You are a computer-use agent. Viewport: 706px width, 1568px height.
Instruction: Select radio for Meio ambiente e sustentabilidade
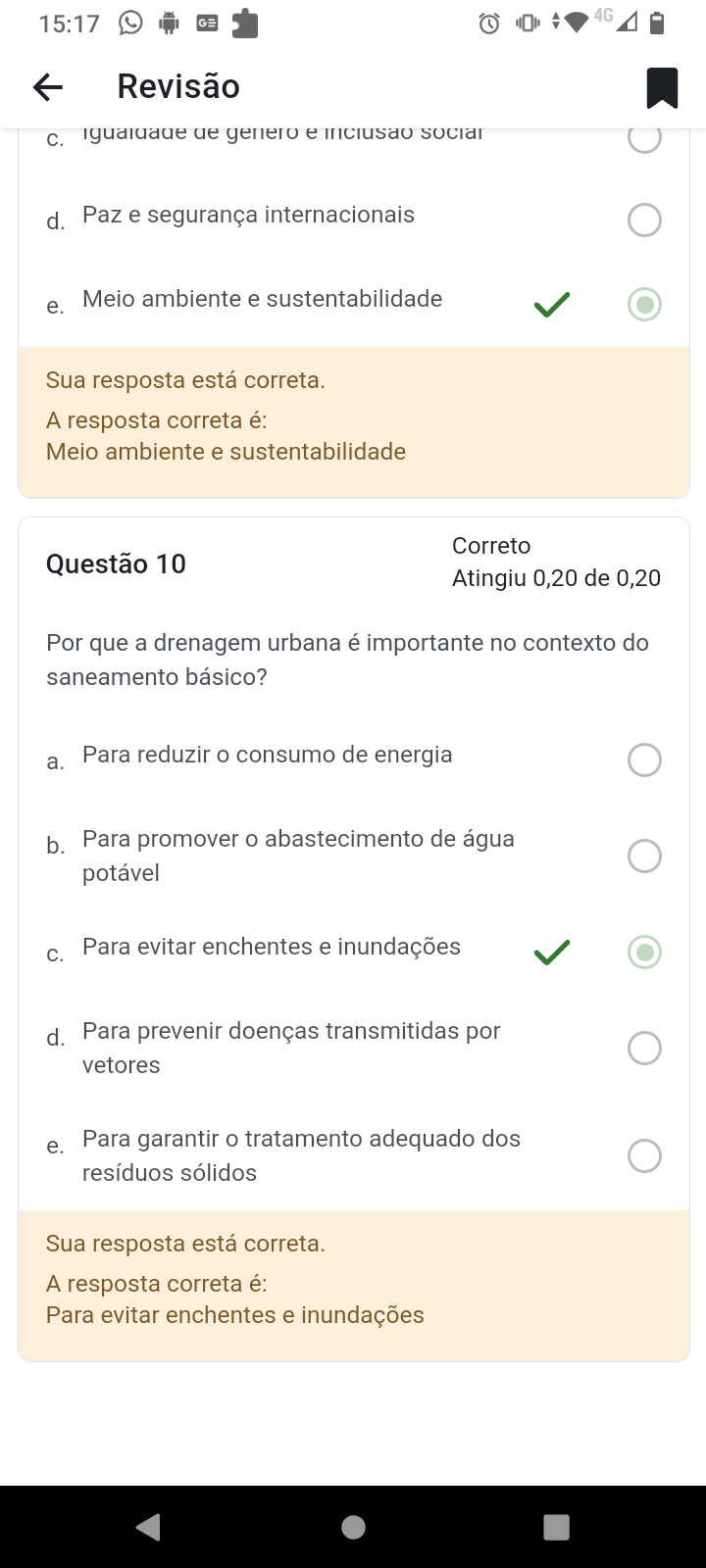[644, 305]
